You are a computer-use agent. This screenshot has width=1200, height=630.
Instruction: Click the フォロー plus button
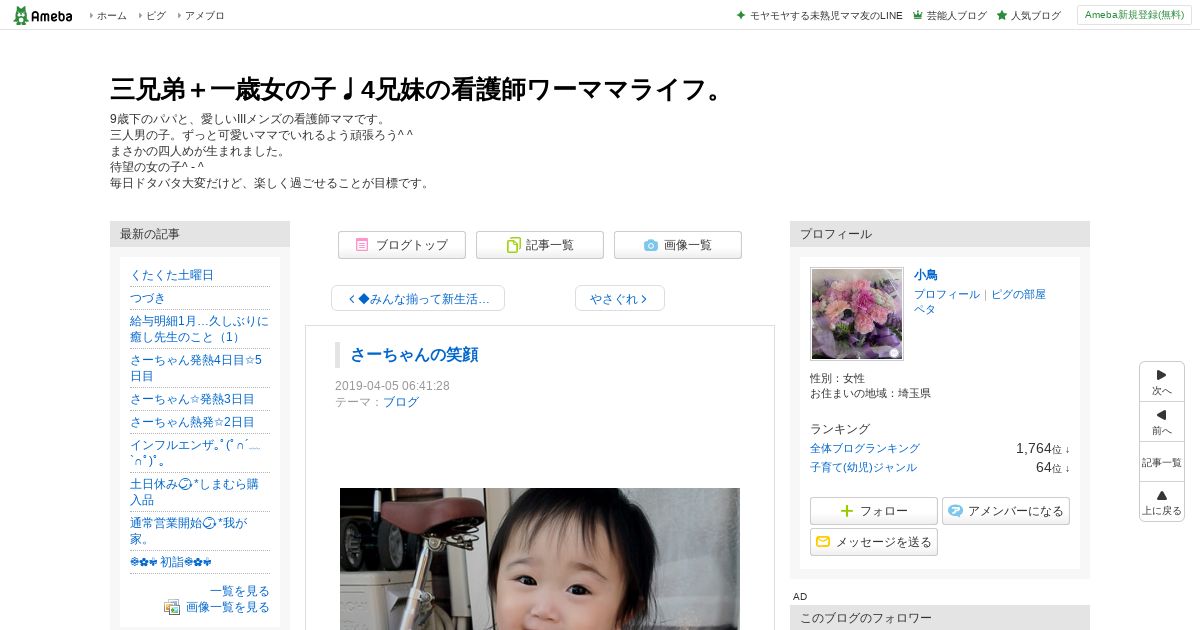pos(874,511)
